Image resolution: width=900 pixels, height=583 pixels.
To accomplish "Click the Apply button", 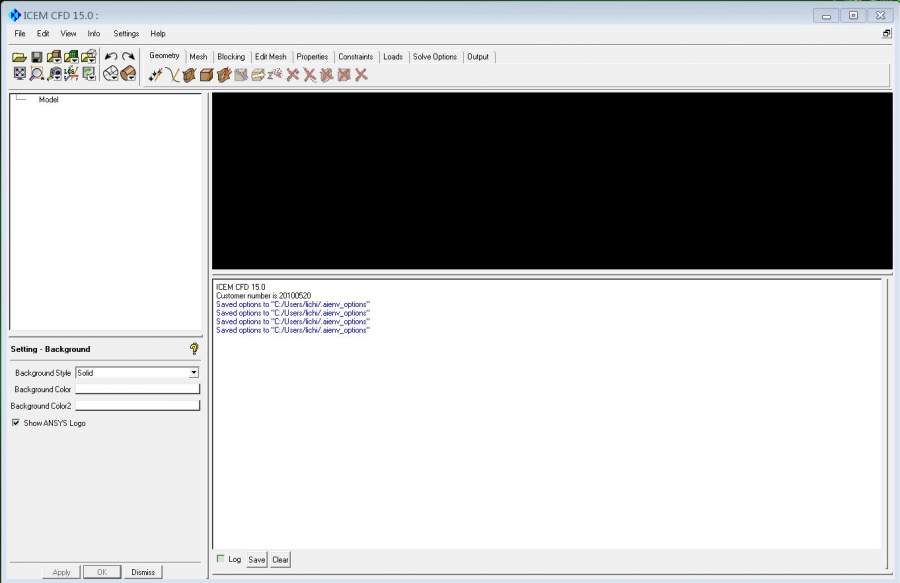I will coord(61,572).
